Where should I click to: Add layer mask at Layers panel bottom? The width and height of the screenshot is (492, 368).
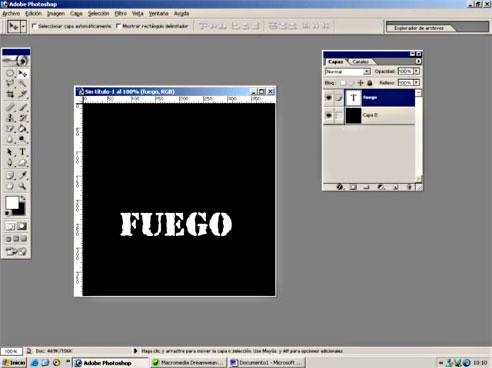353,187
